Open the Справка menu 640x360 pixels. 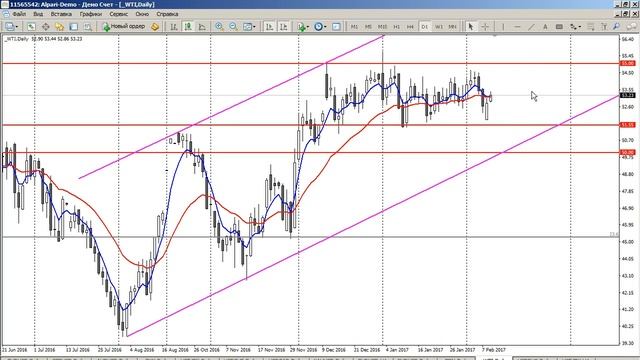[x=167, y=14]
